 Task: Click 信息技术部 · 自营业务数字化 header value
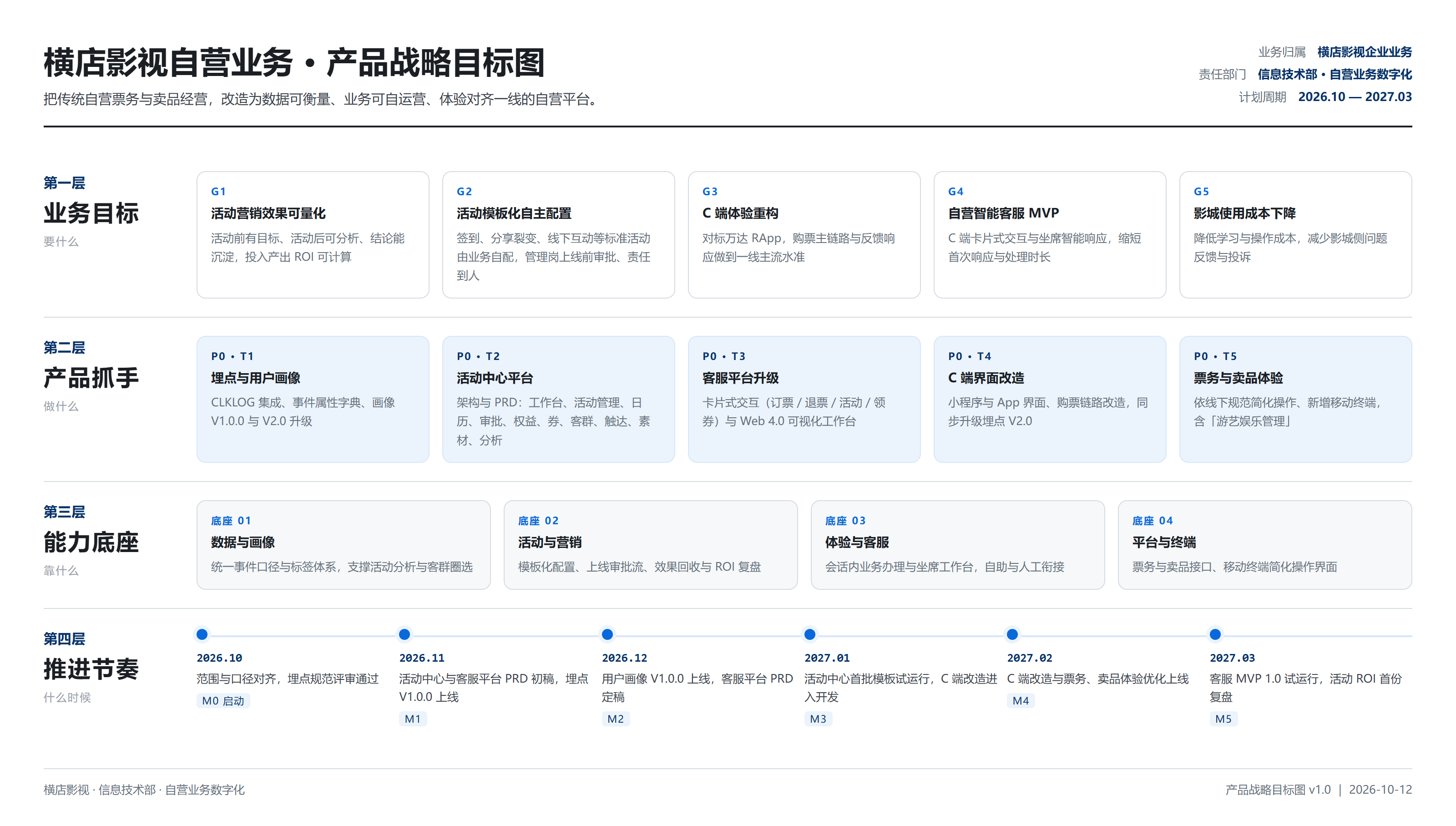click(x=1335, y=74)
